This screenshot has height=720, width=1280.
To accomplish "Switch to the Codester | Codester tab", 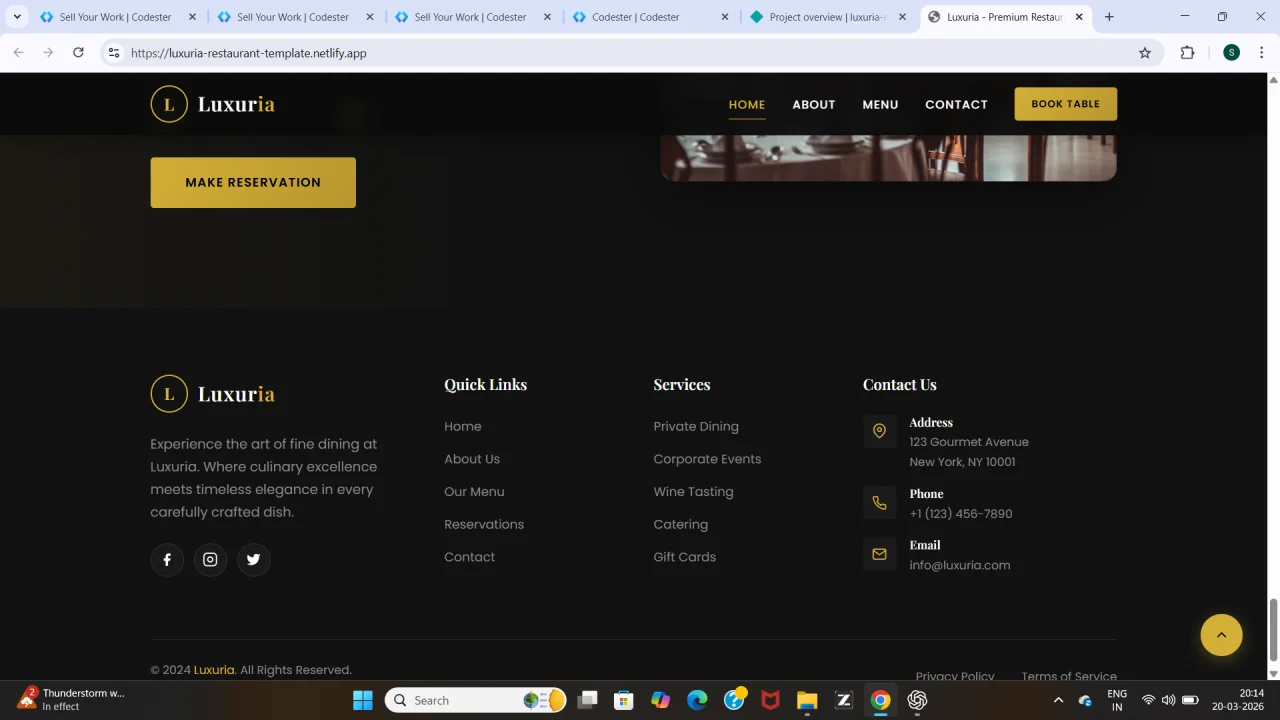I will (652, 17).
